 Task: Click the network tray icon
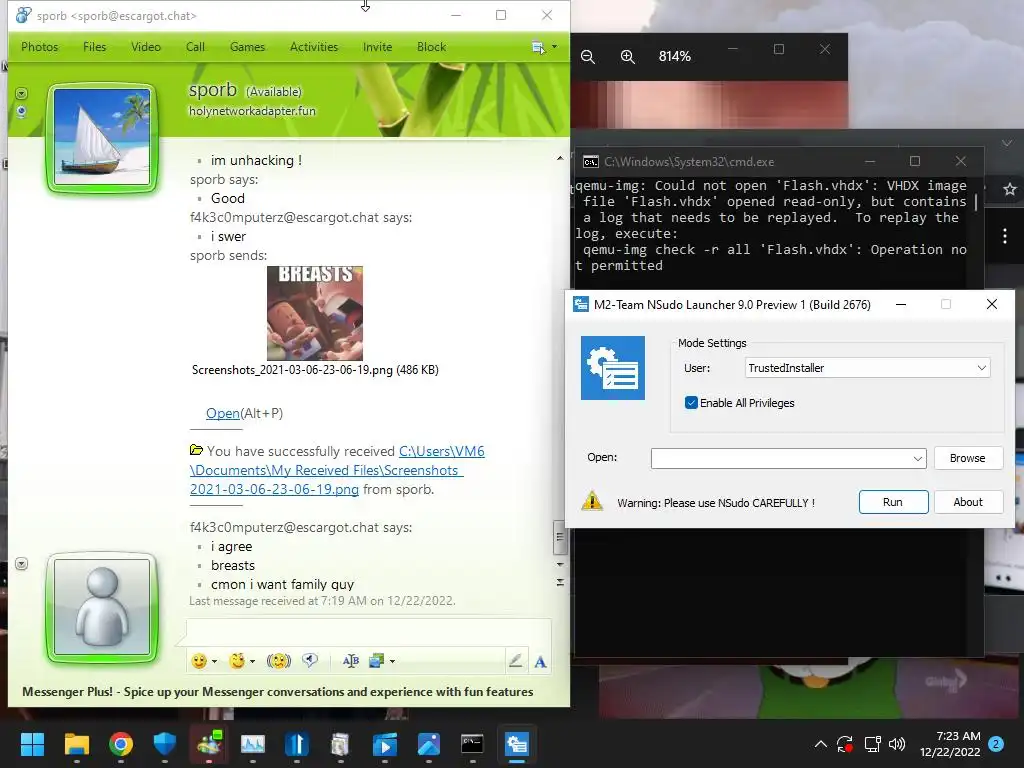[872, 744]
